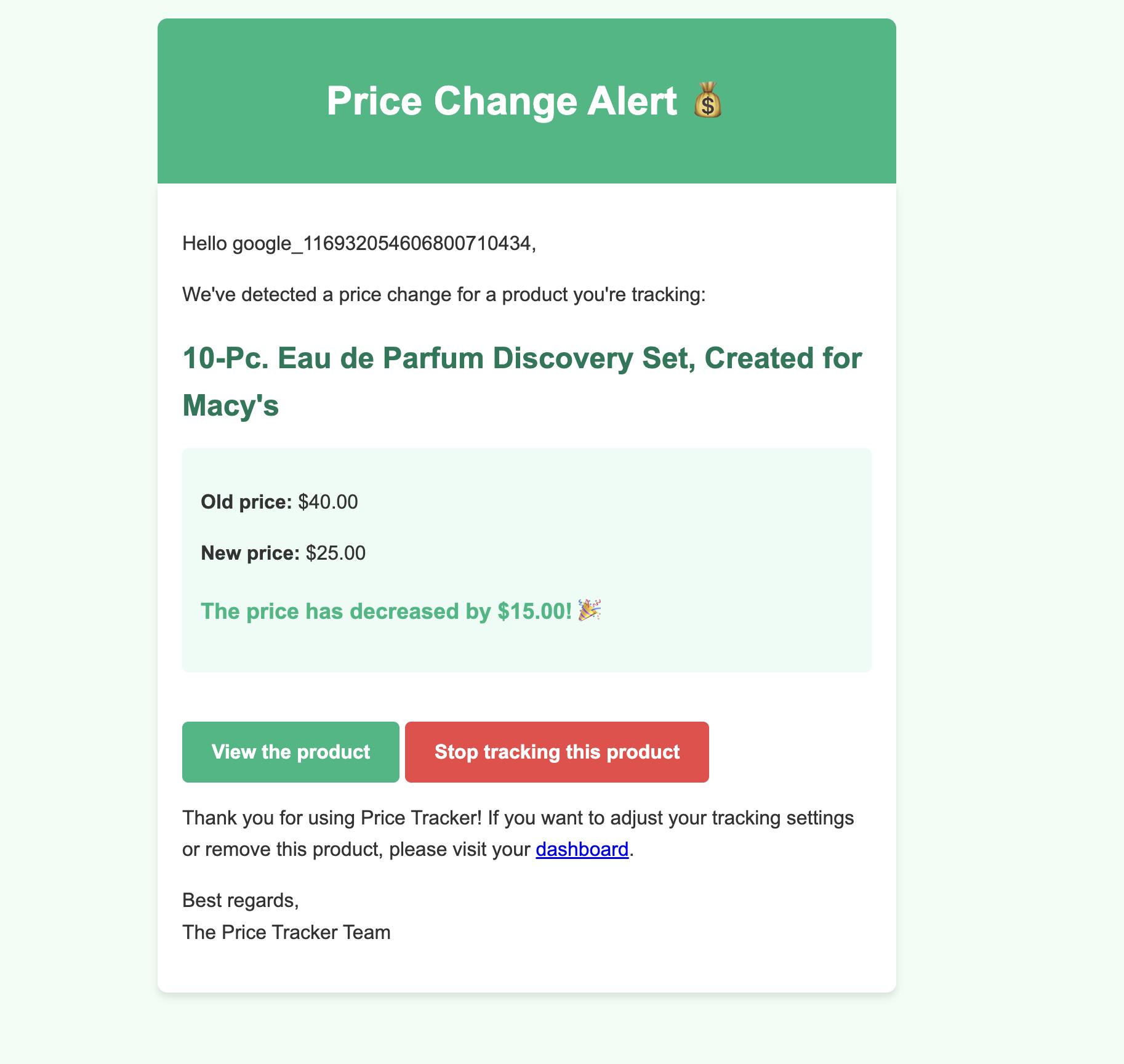Click the price decreased by $15.00 message
Viewport: 1124px width, 1064px height.
[x=386, y=611]
